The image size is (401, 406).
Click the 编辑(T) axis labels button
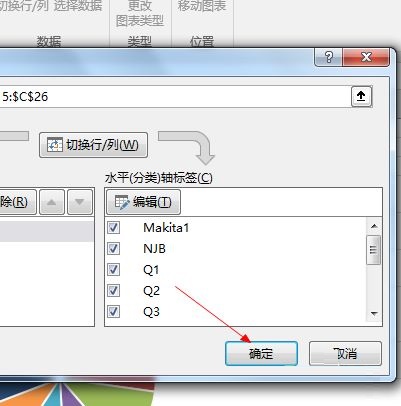tap(144, 202)
